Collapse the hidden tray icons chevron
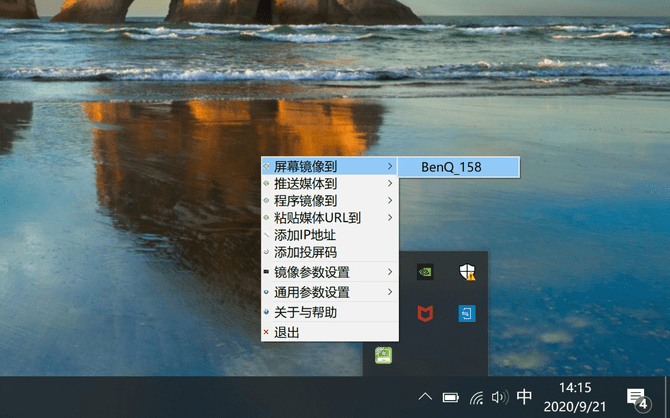Screen dimensions: 670x418 click(x=425, y=397)
